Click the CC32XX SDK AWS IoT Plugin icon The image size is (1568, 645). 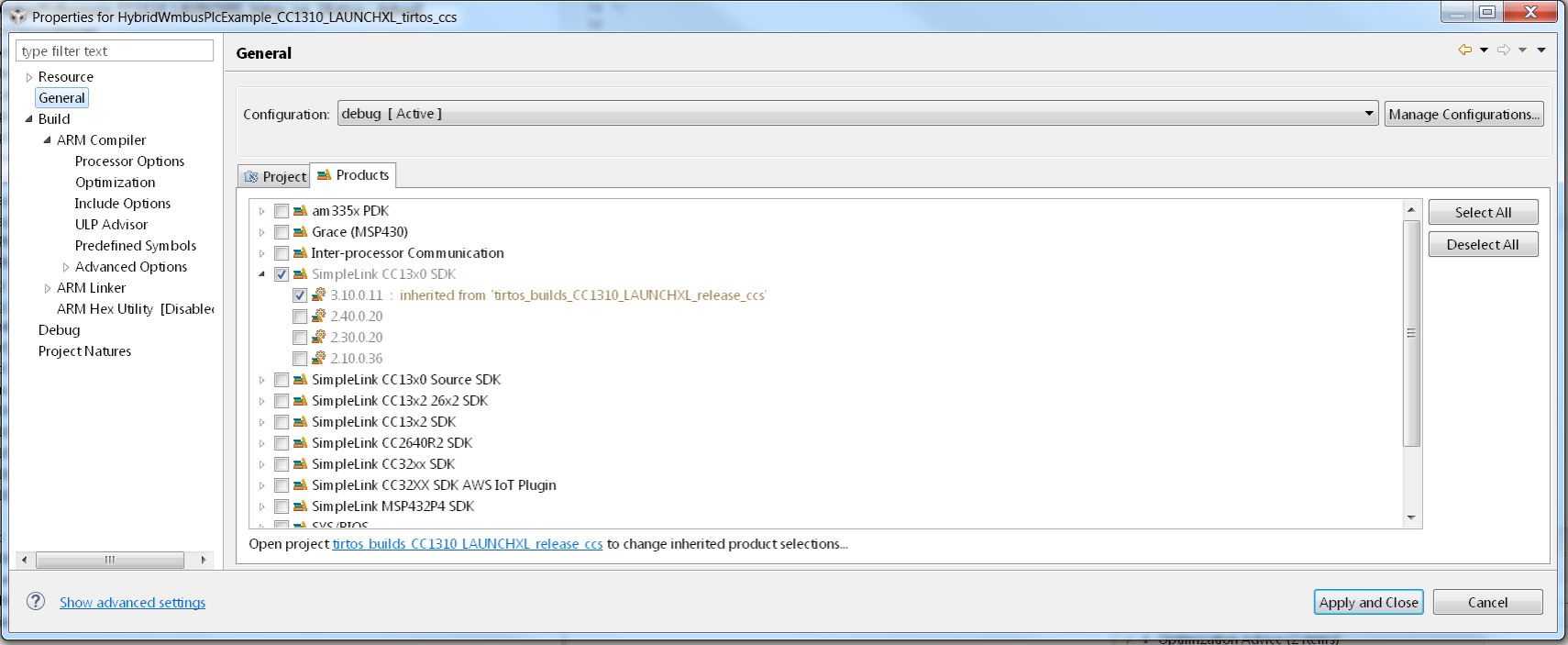(300, 485)
